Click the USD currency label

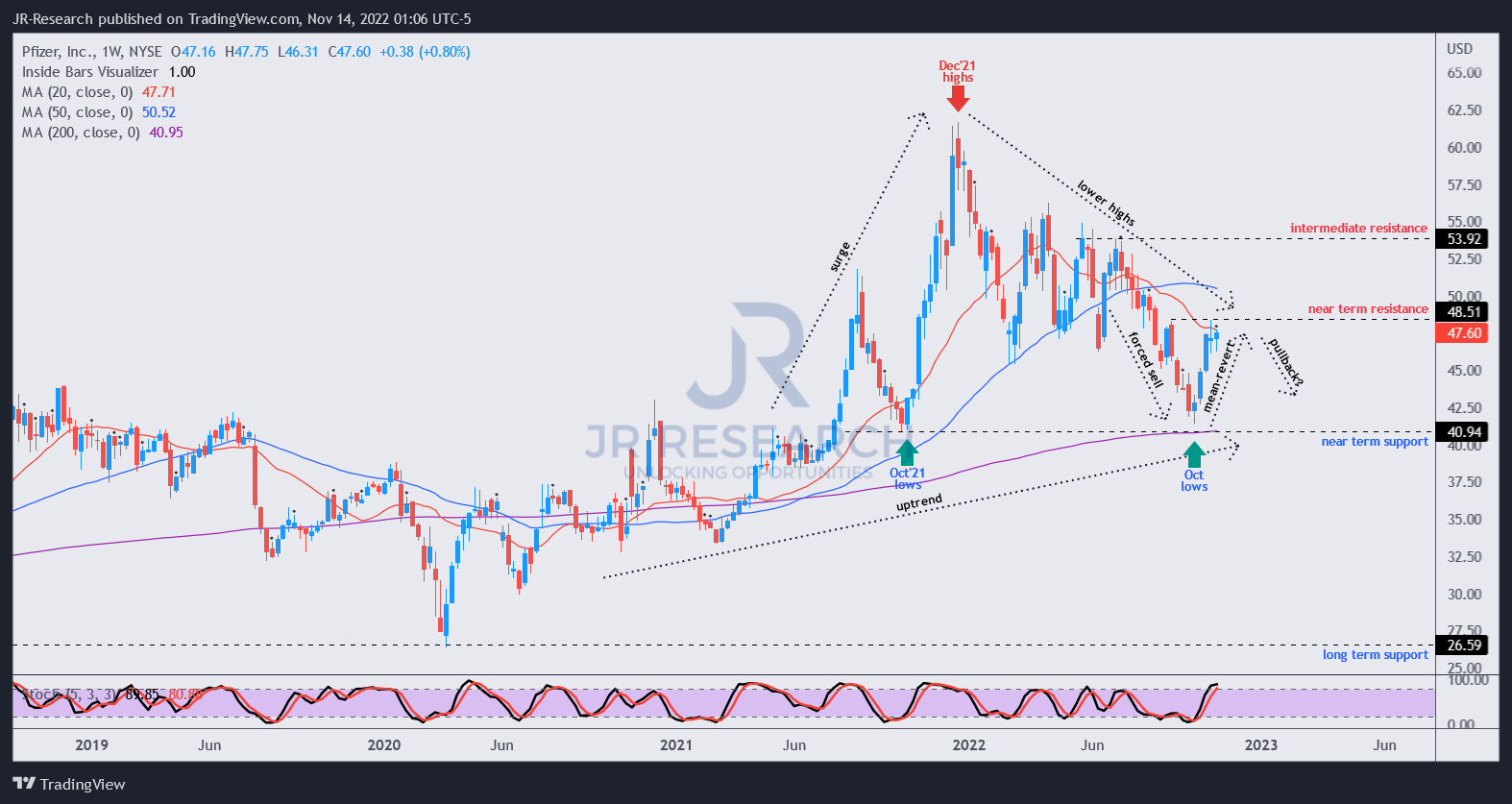pyautogui.click(x=1459, y=49)
